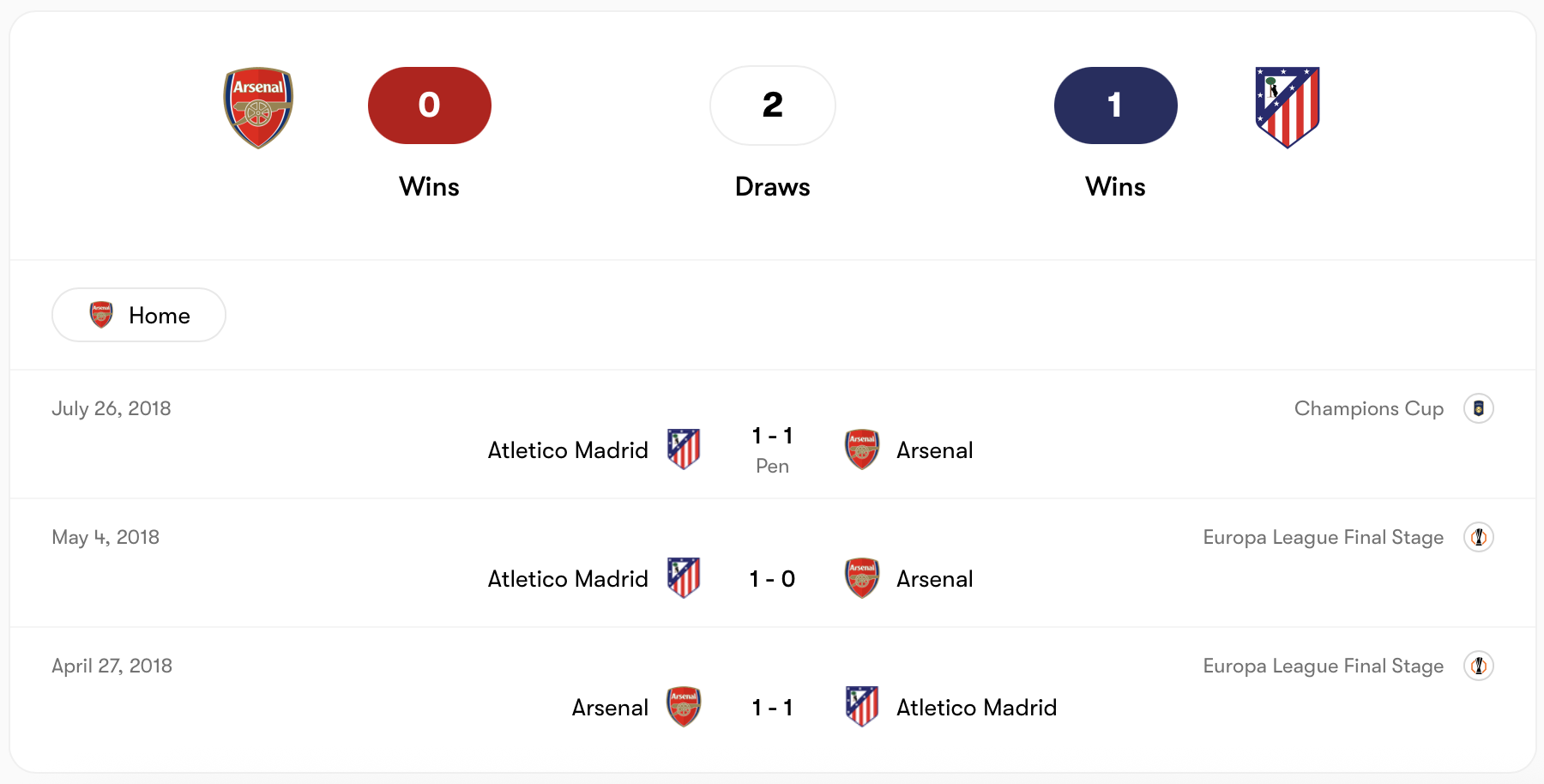
Task: Click the Champions Cup competition icon
Action: 1478,409
